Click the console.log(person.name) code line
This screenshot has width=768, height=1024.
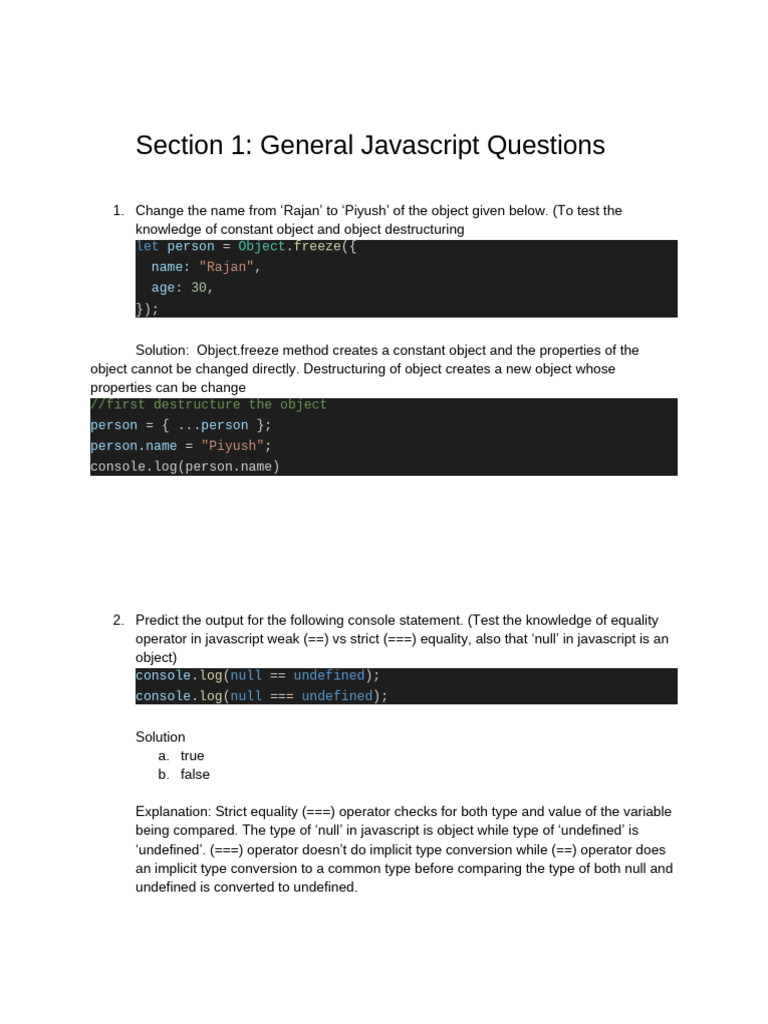pyautogui.click(x=185, y=466)
